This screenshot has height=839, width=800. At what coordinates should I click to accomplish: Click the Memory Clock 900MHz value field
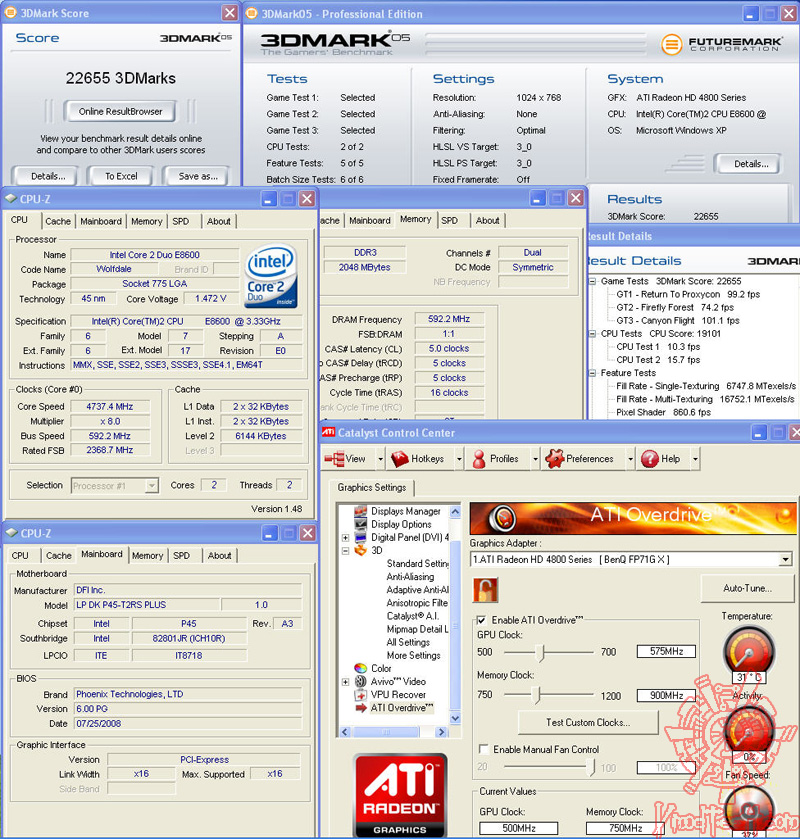pos(666,695)
